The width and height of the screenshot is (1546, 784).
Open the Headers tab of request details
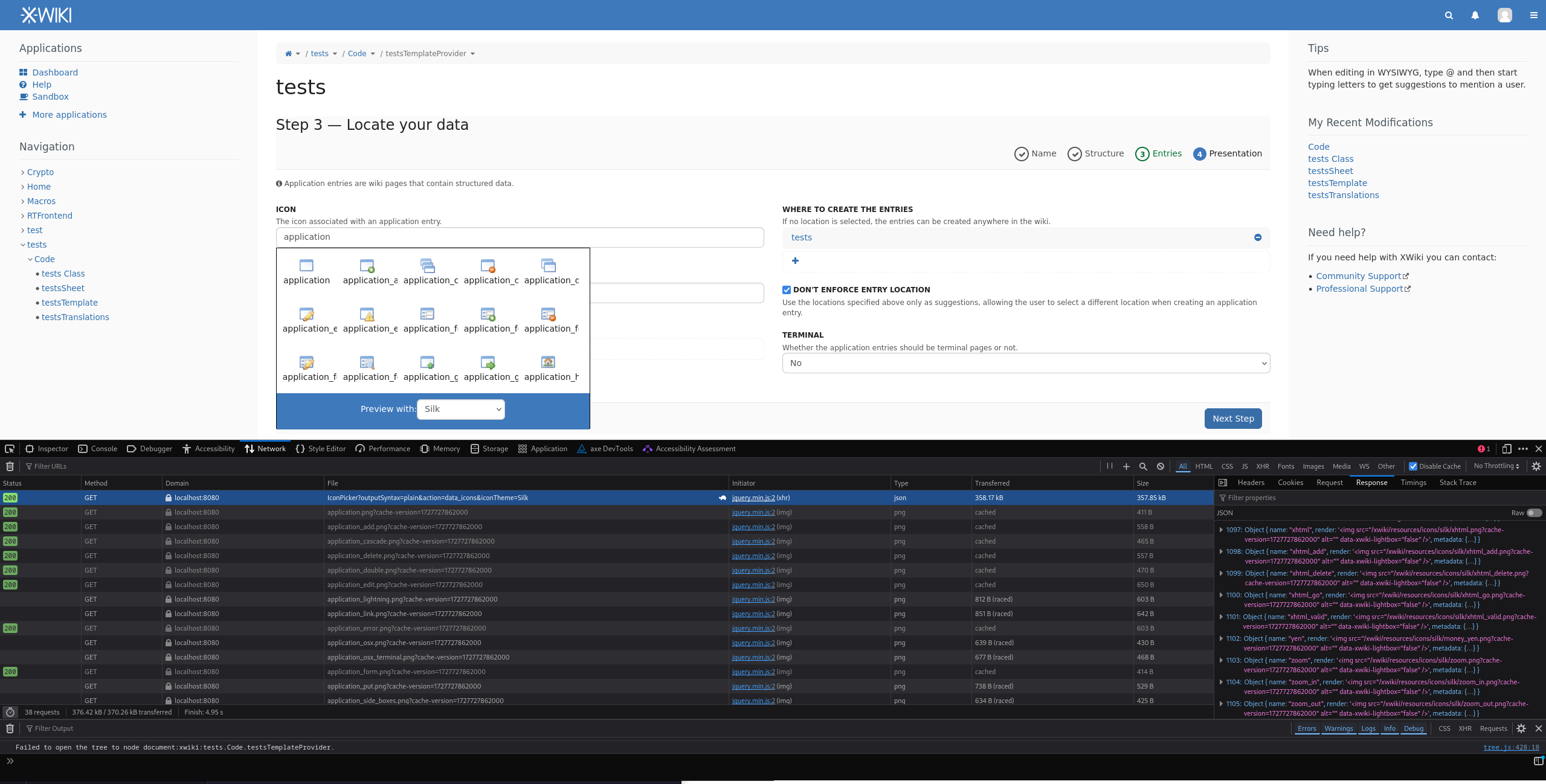1251,483
